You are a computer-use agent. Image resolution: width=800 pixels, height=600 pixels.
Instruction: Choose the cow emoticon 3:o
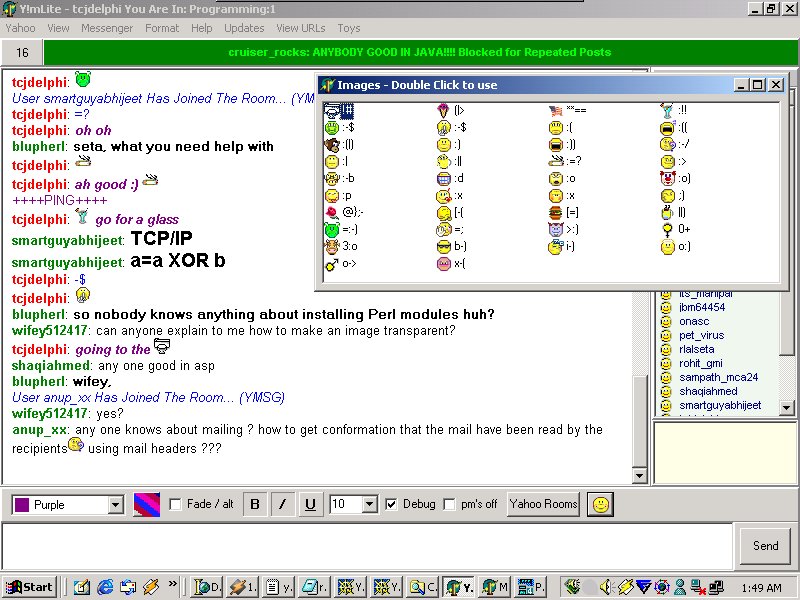pos(341,246)
